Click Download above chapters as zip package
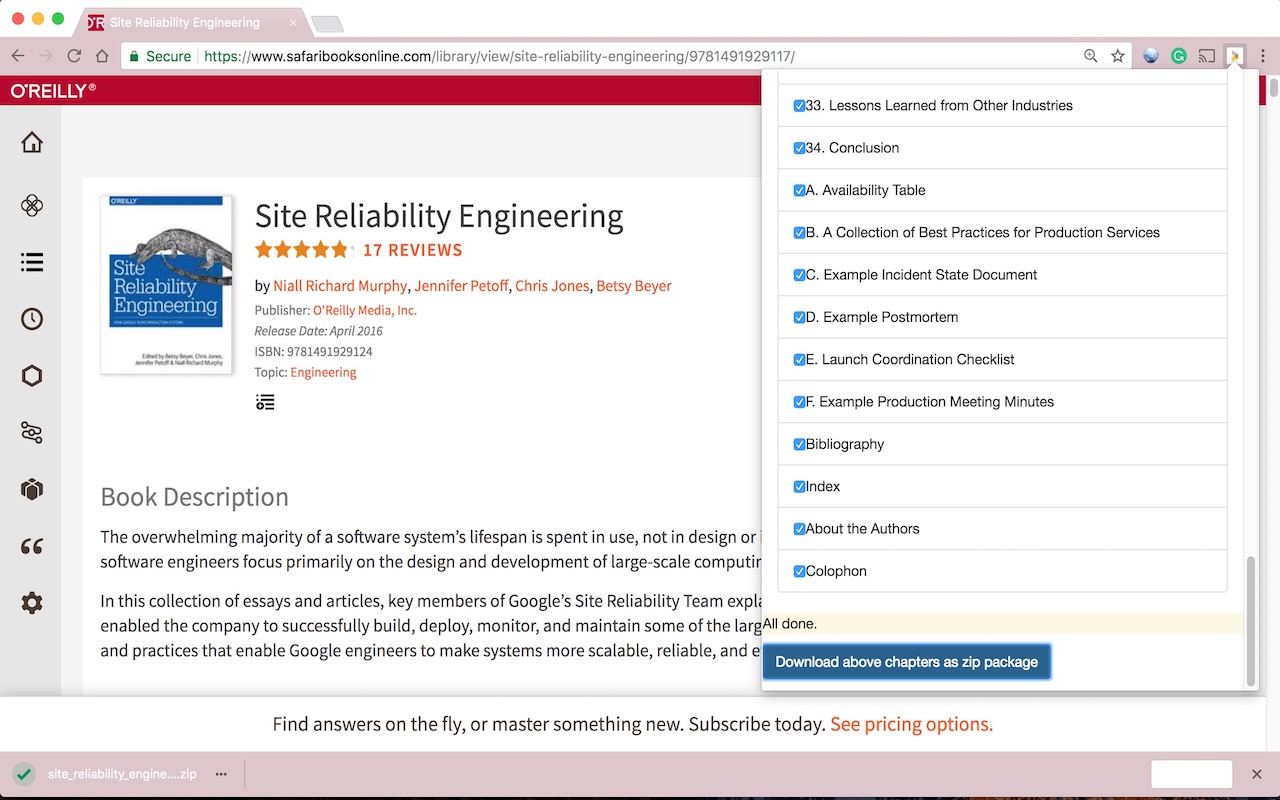The image size is (1280, 800). pyautogui.click(x=906, y=662)
